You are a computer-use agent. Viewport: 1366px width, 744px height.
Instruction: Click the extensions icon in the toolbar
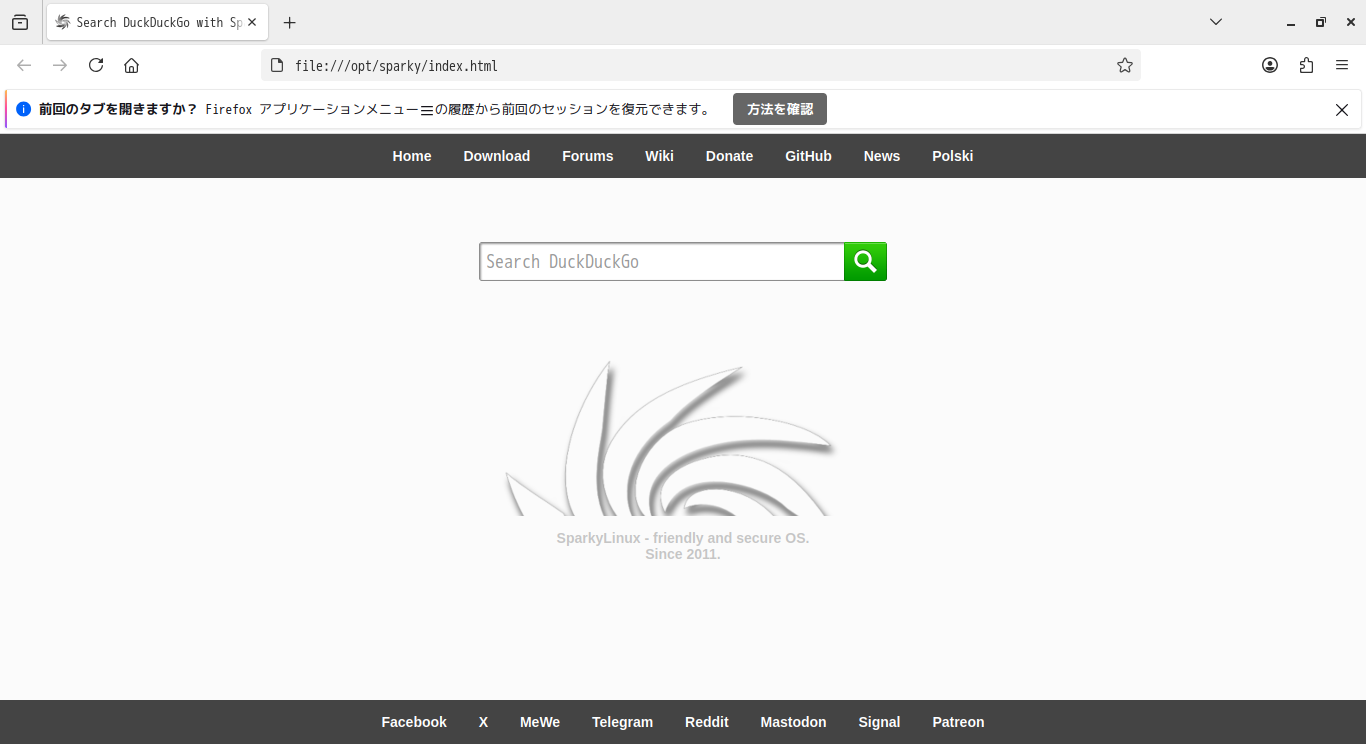(x=1306, y=65)
